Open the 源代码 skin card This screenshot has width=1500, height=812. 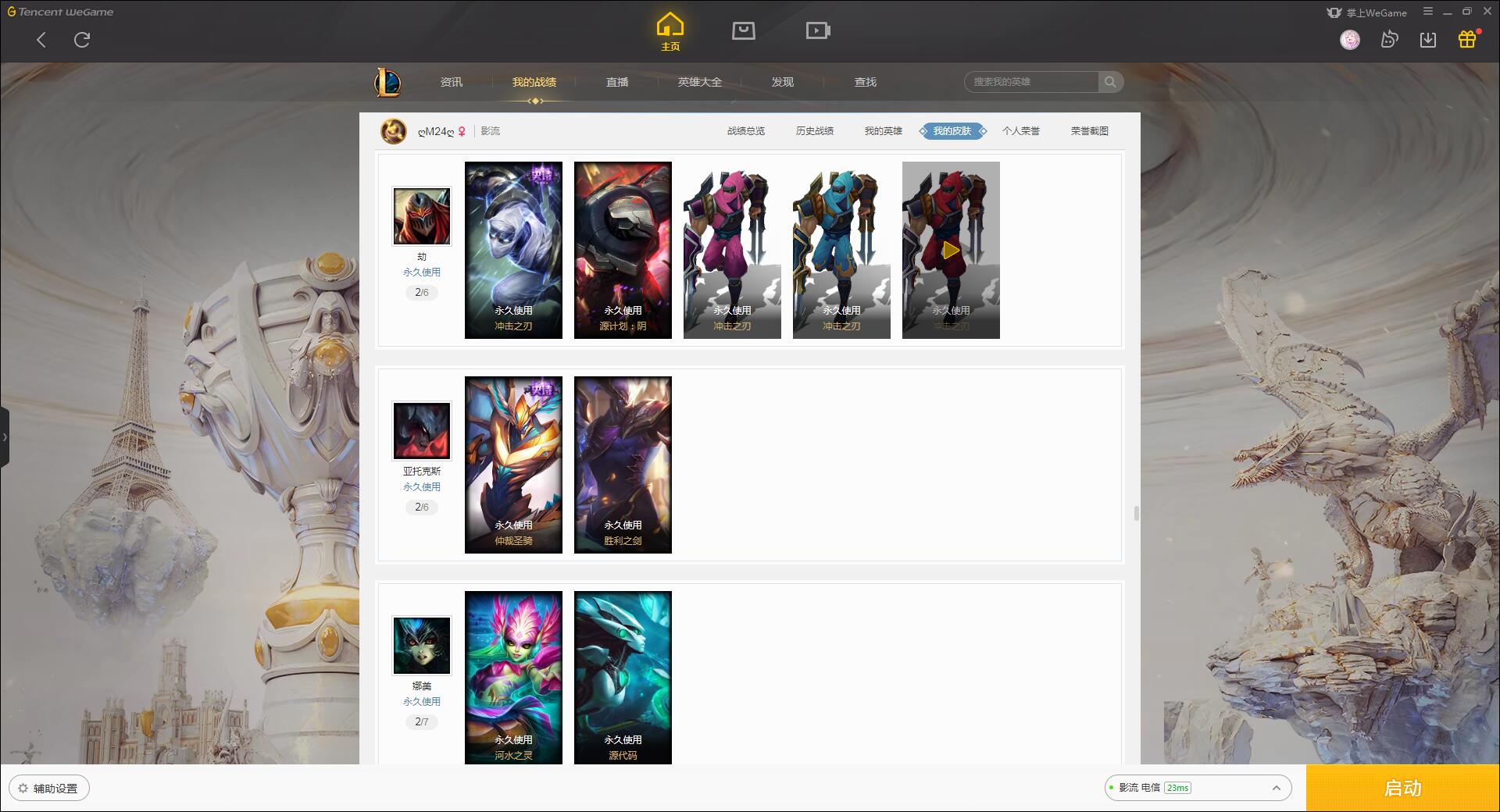point(623,678)
